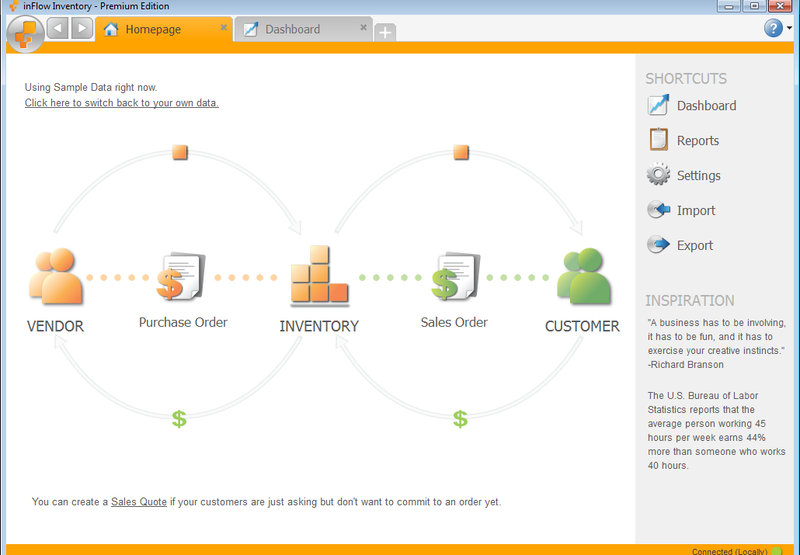
Task: Click the Inventory boxes icon
Action: coord(319,276)
